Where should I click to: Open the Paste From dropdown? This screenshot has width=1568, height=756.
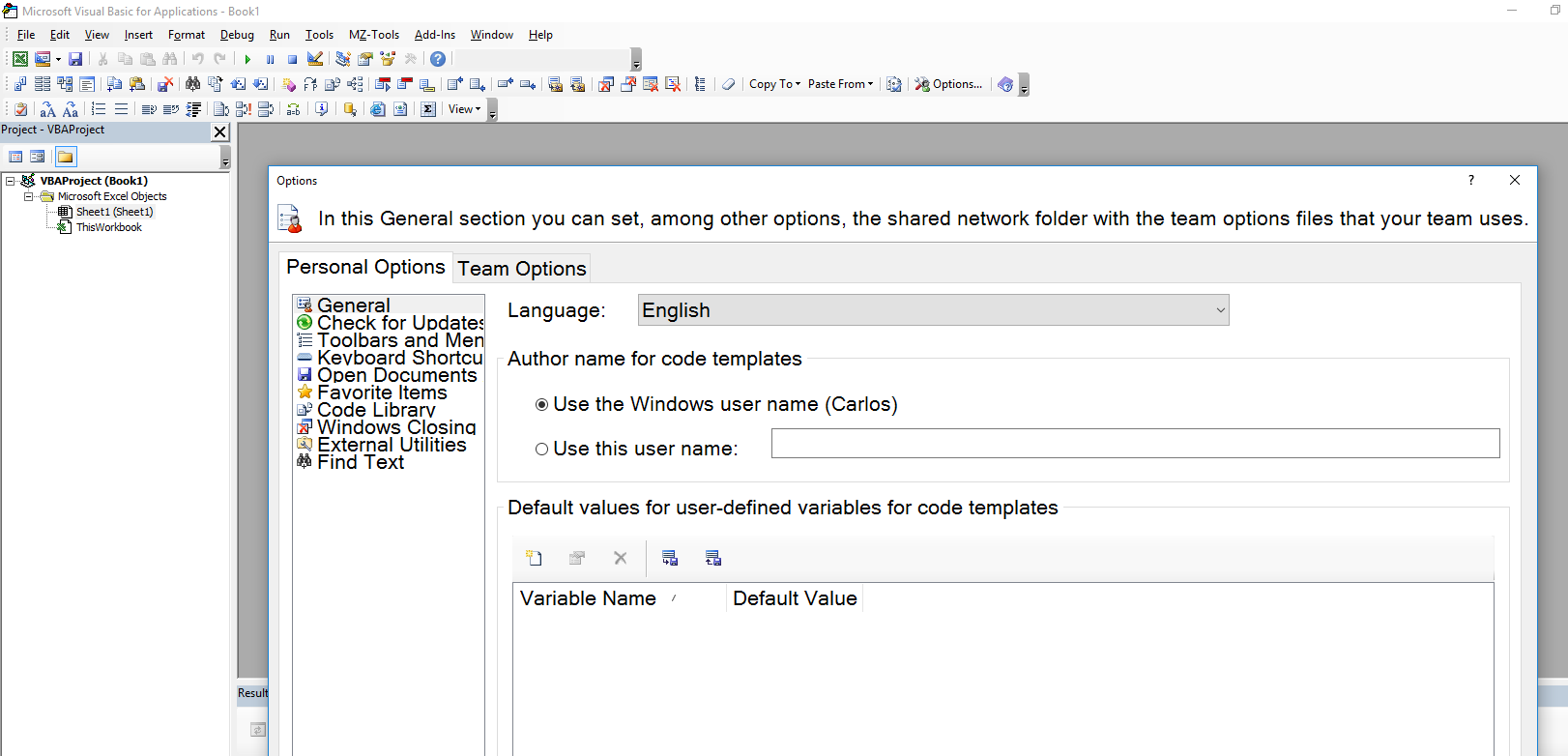tap(840, 84)
